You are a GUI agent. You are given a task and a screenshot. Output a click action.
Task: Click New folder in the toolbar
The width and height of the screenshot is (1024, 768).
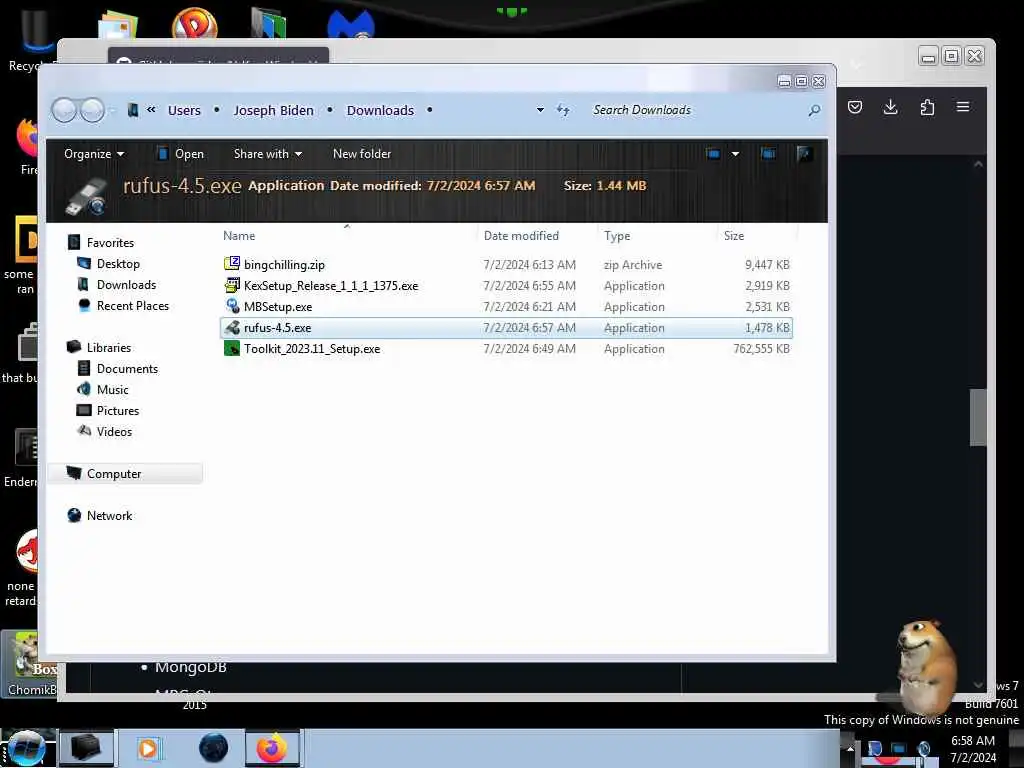362,154
